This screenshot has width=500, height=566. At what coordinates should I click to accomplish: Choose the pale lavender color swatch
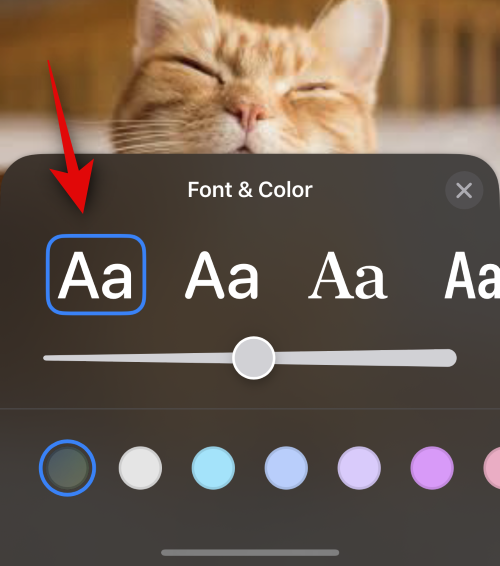pyautogui.click(x=359, y=468)
